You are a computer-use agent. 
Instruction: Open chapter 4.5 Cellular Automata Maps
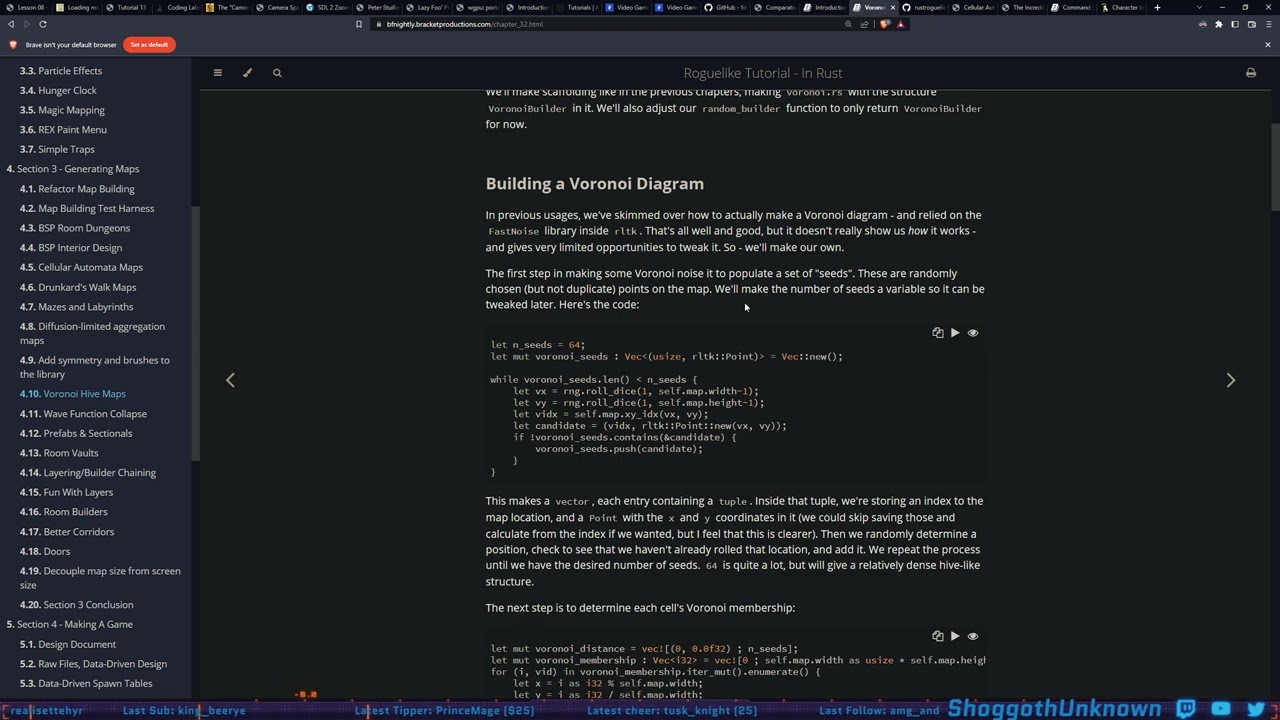coord(81,267)
